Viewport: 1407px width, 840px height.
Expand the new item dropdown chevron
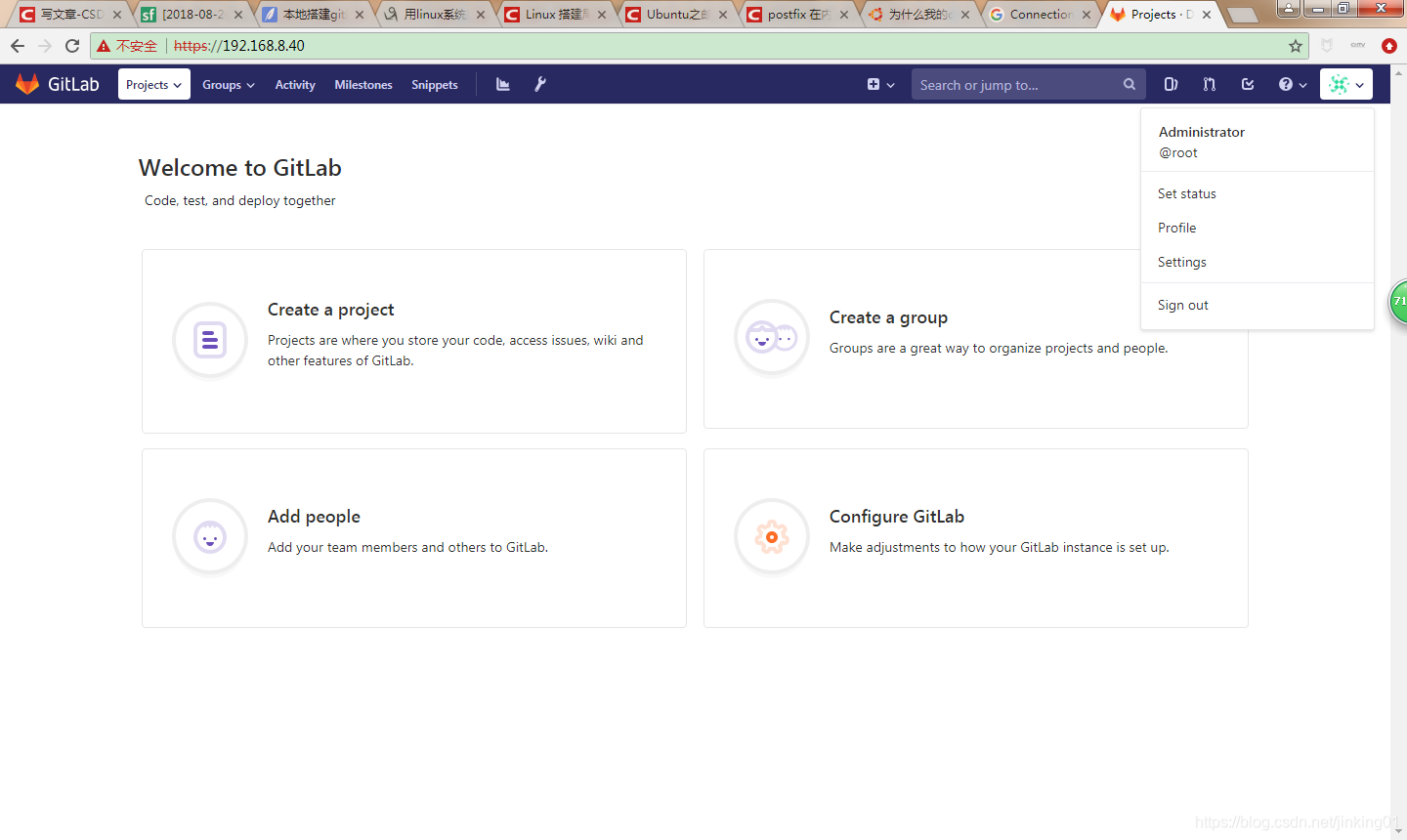coord(890,86)
